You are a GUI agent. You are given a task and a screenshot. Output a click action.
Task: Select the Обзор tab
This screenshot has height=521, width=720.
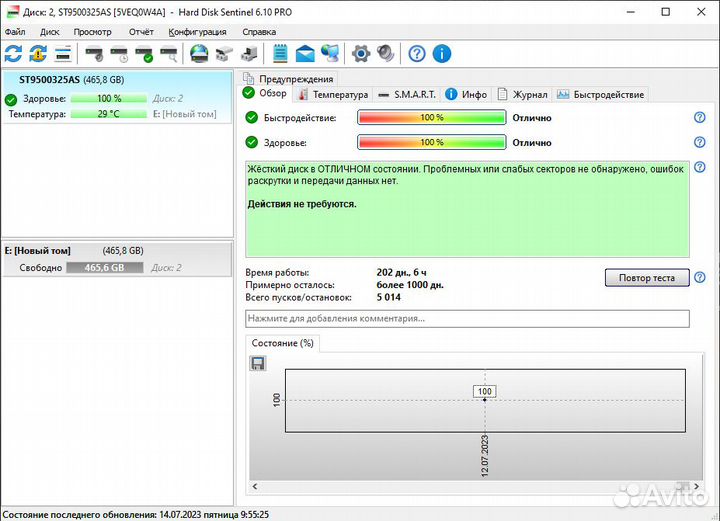(x=265, y=93)
